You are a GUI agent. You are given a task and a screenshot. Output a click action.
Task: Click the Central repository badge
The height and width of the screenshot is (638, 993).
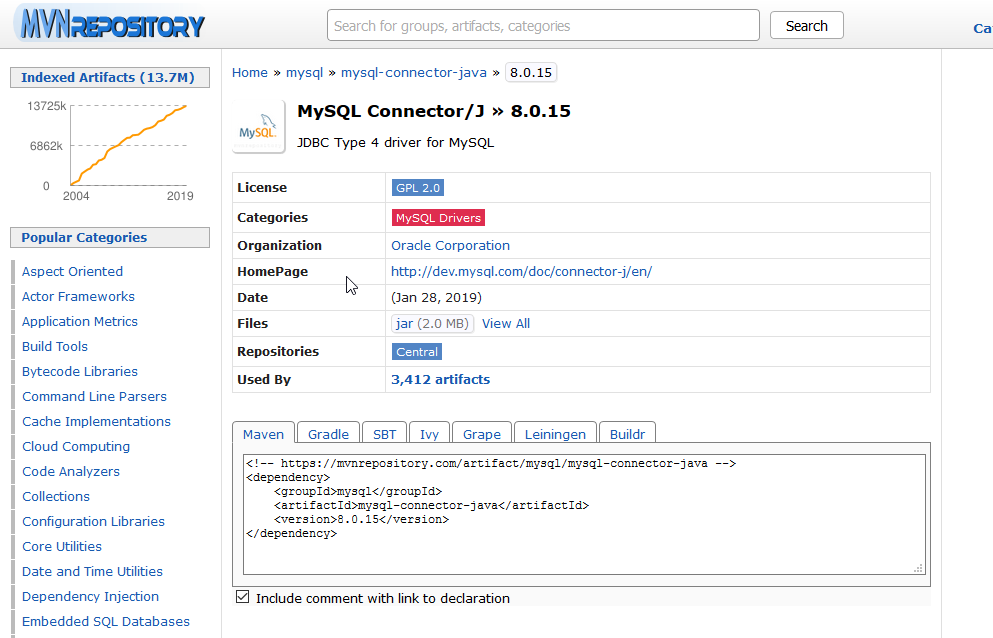point(417,352)
